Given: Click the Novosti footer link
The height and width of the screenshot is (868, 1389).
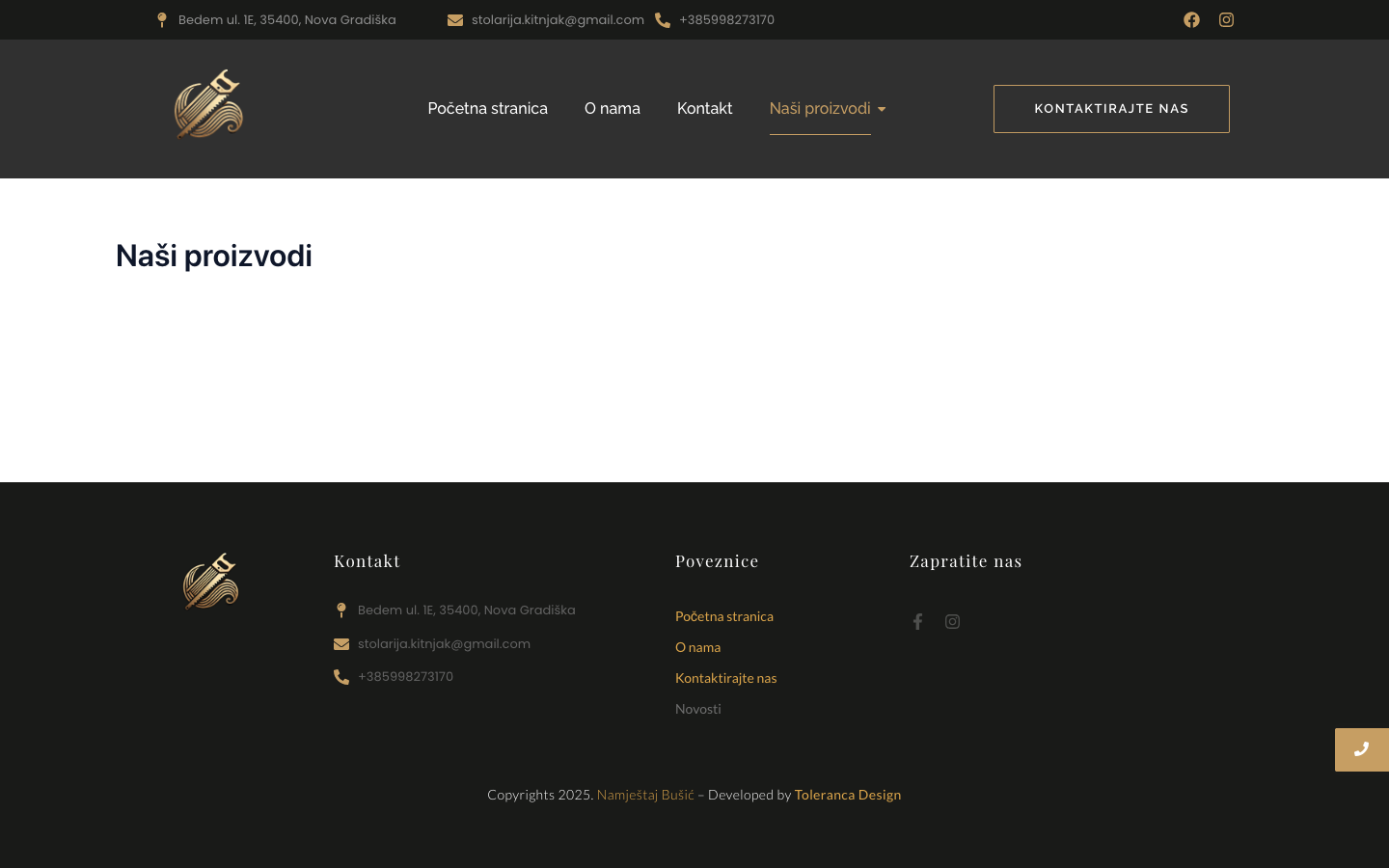Looking at the screenshot, I should 697,709.
